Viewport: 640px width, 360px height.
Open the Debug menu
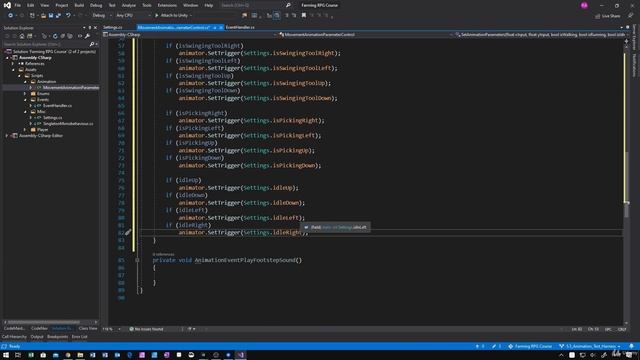pos(96,5)
